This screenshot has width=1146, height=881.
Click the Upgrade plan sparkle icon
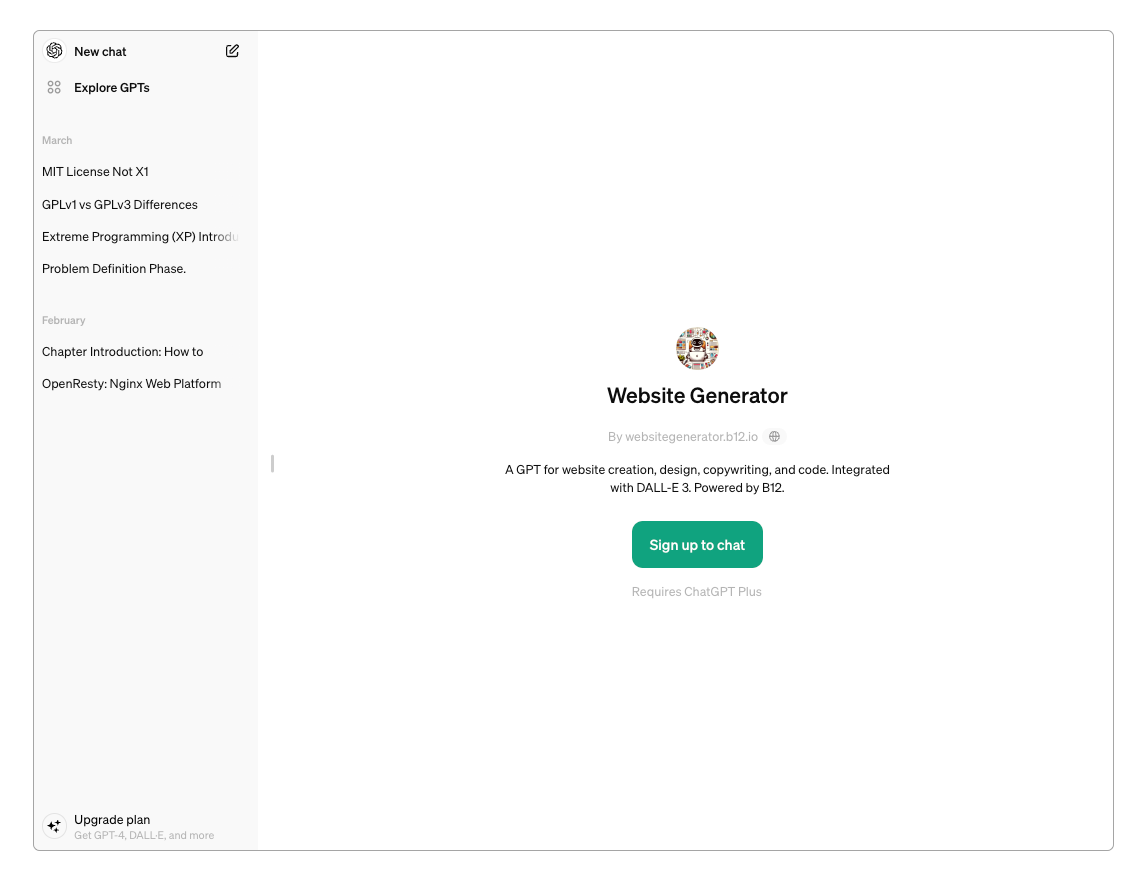point(54,826)
